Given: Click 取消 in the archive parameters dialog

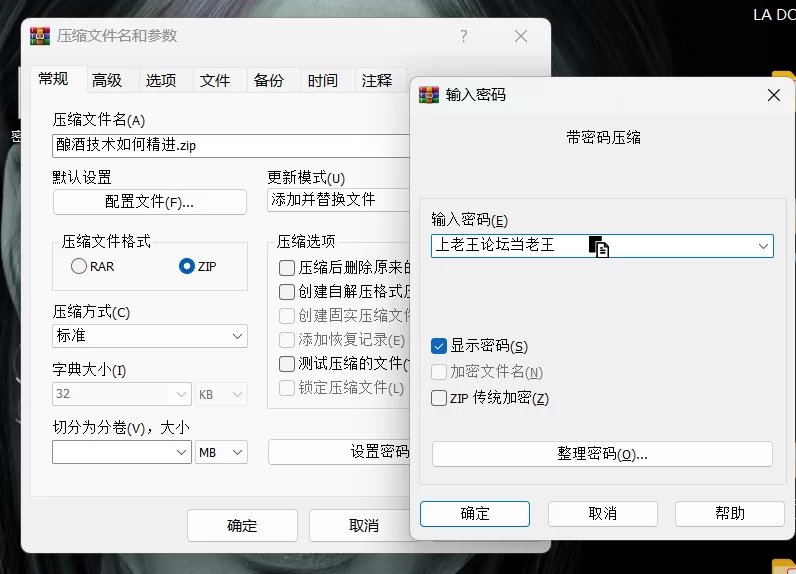Looking at the screenshot, I should click(x=361, y=526).
